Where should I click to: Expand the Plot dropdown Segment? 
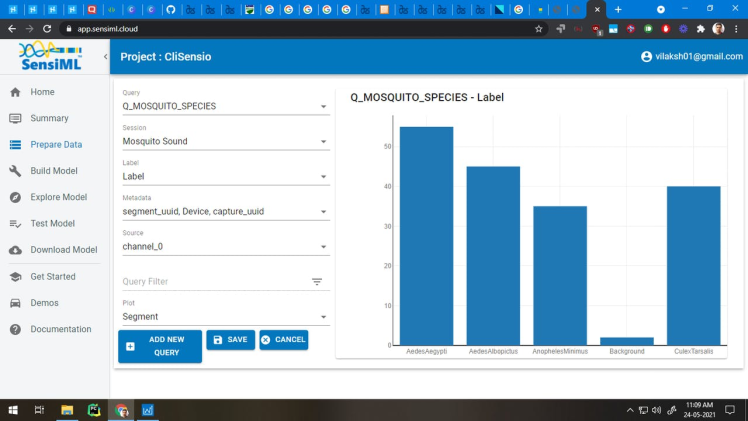tap(225, 317)
